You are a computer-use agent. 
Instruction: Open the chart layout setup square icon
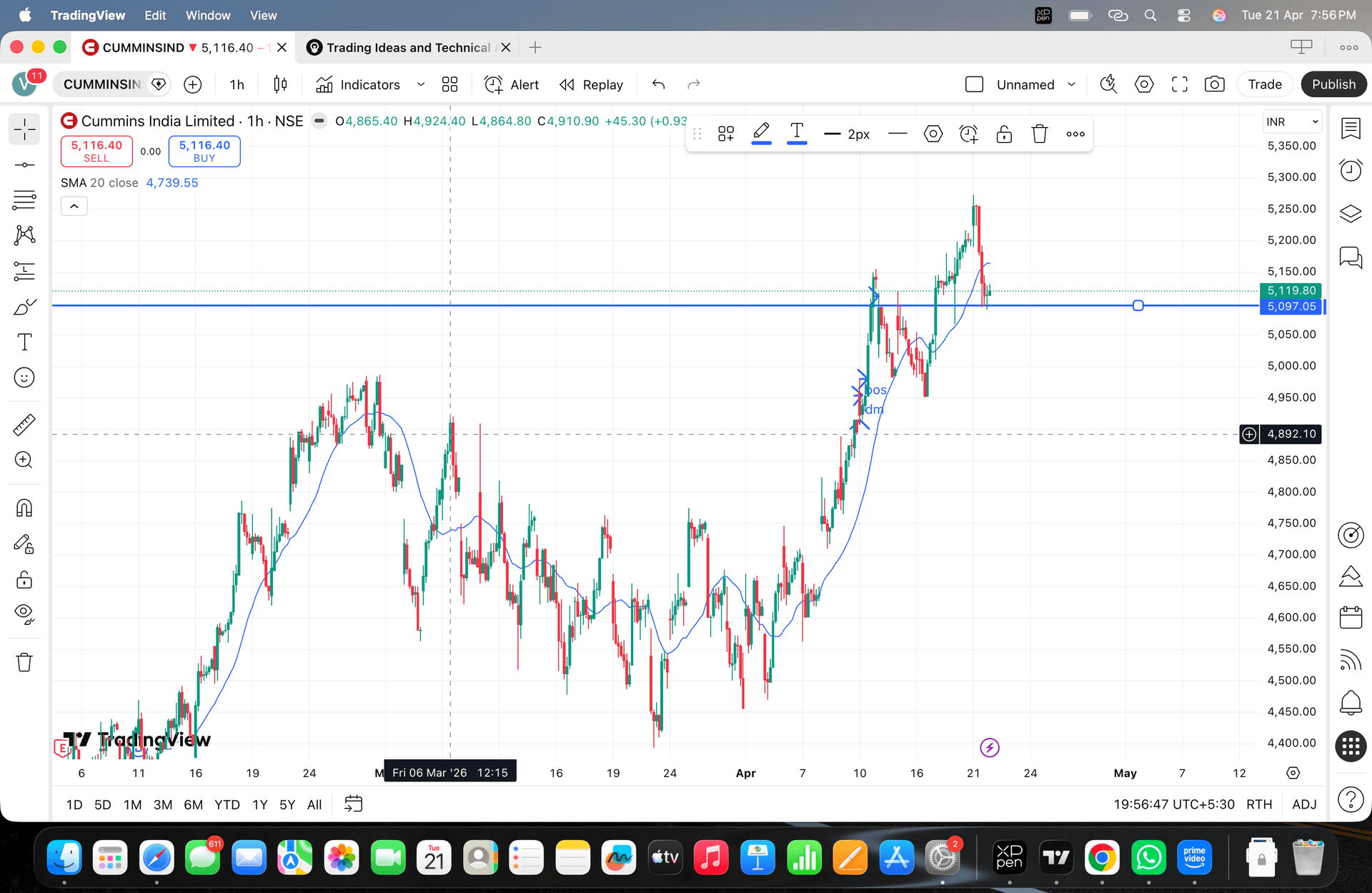tap(974, 84)
